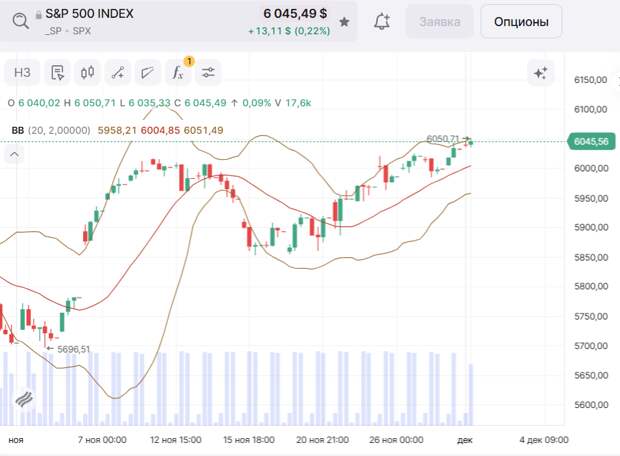Click the 6 045,49 $ price value
Viewport: 620px width, 456px height.
[x=295, y=14]
